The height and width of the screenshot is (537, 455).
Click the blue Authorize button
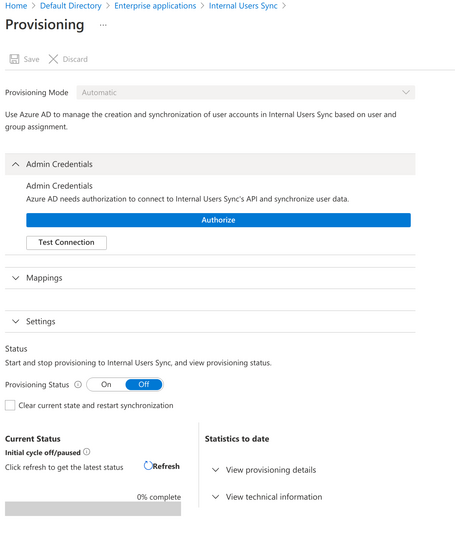tap(218, 220)
